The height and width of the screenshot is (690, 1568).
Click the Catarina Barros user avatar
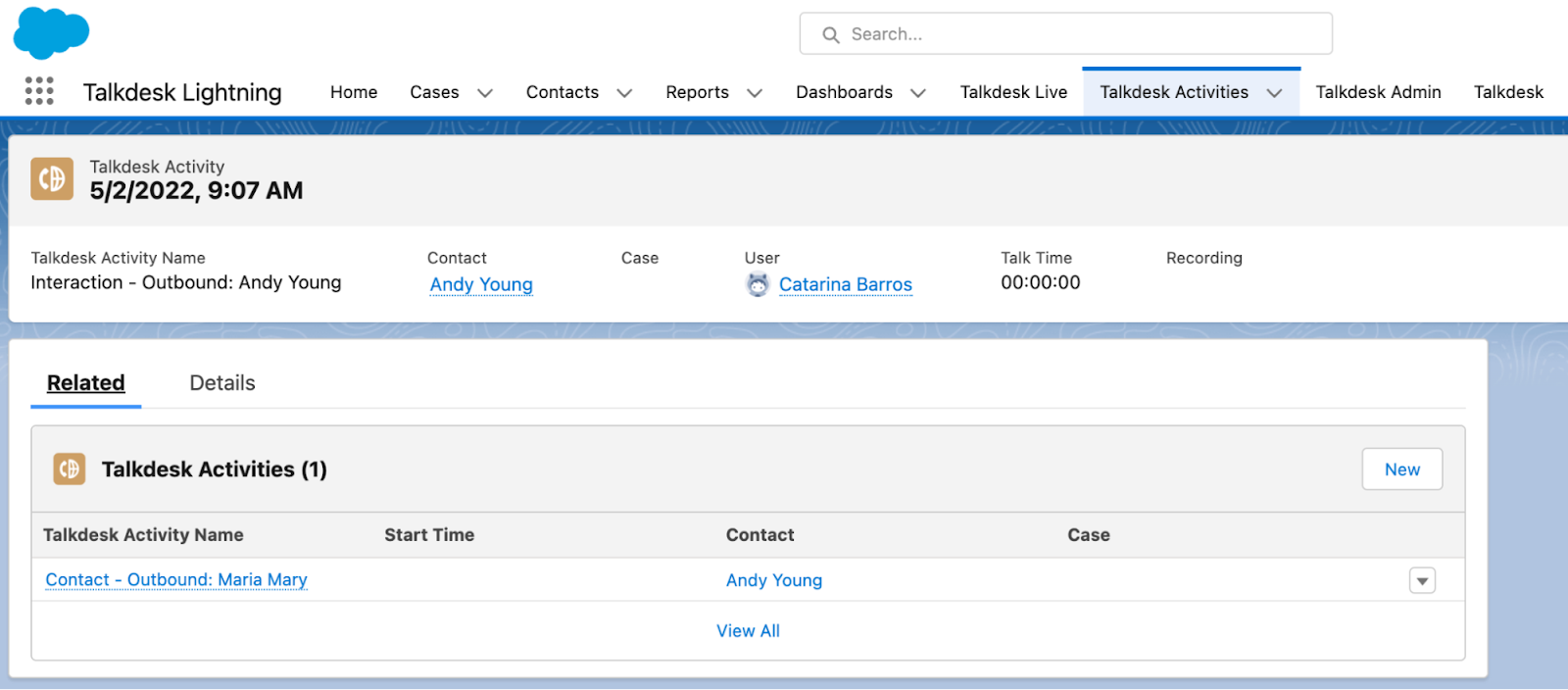758,284
